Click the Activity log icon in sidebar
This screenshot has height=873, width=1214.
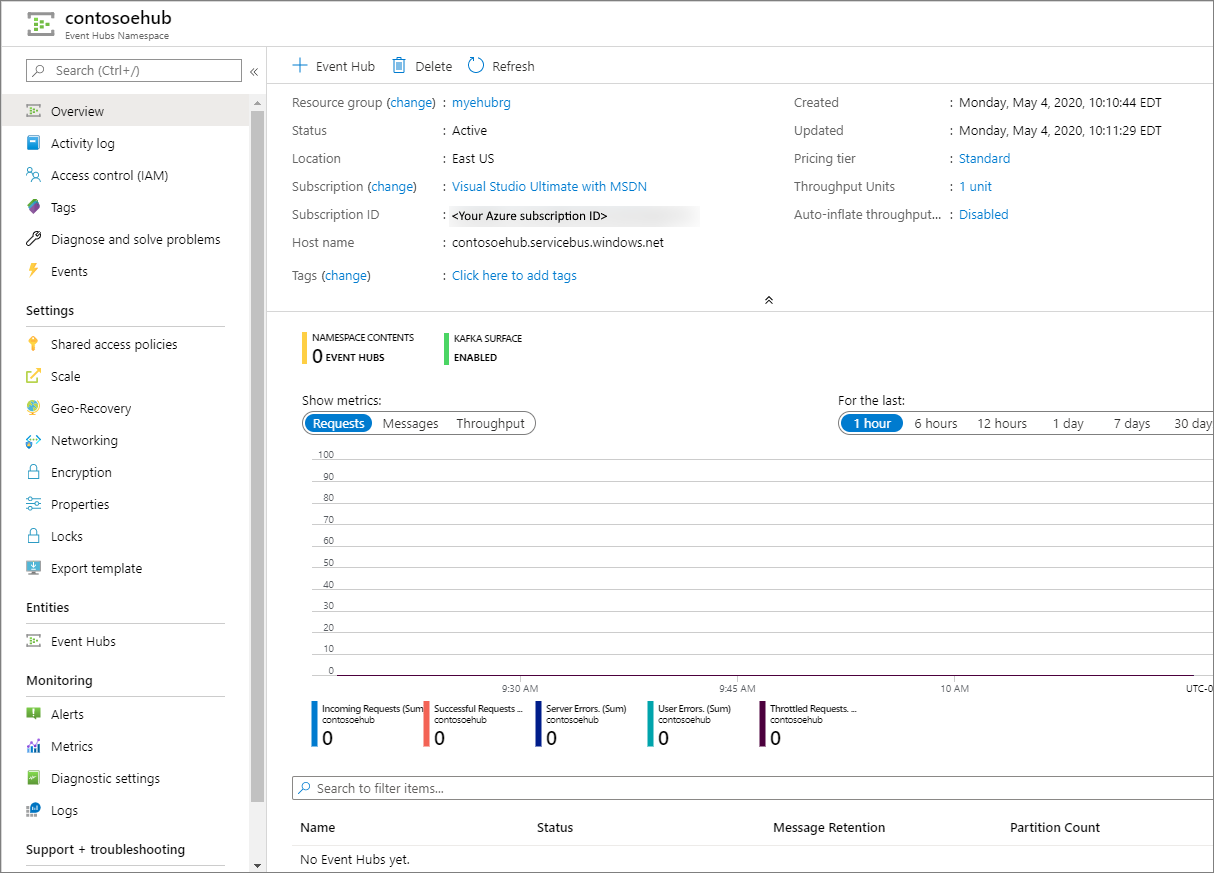(x=34, y=143)
